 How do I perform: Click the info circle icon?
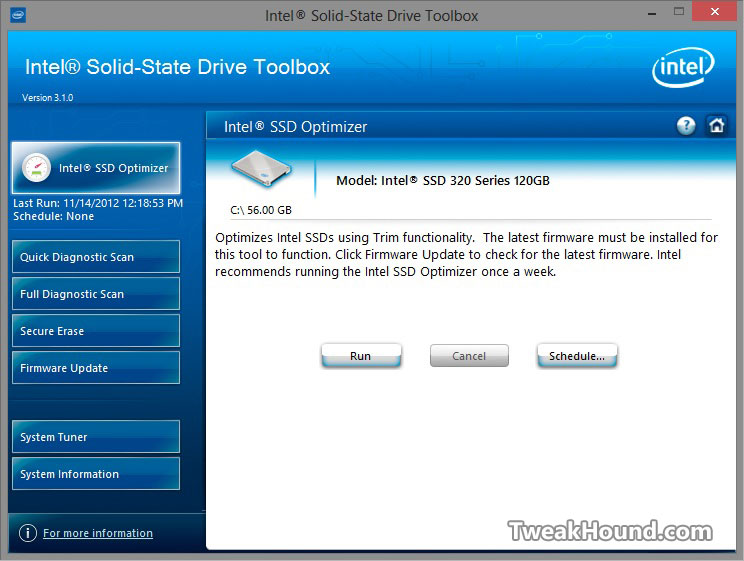coord(28,533)
